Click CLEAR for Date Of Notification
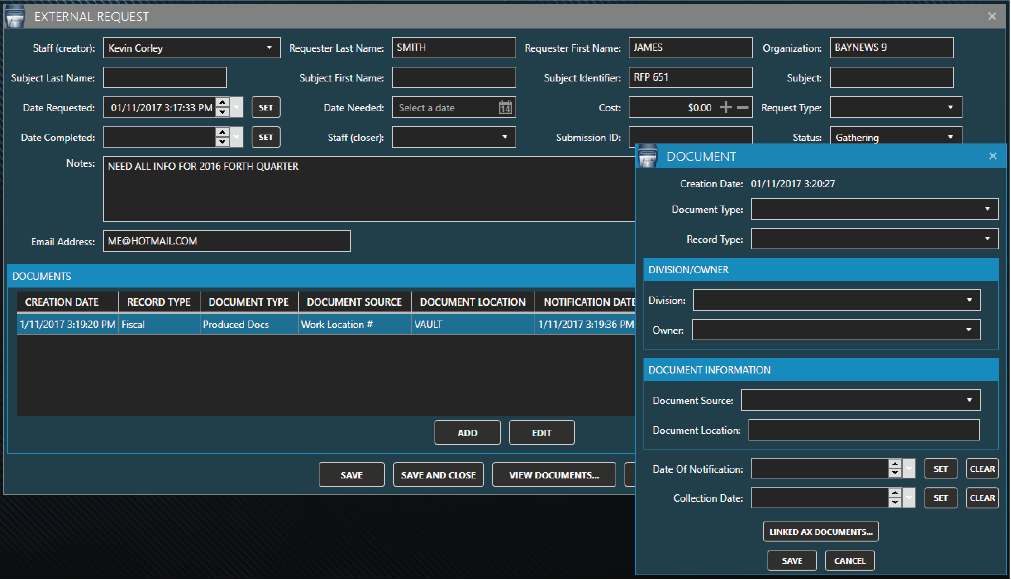1011x580 pixels. click(983, 469)
